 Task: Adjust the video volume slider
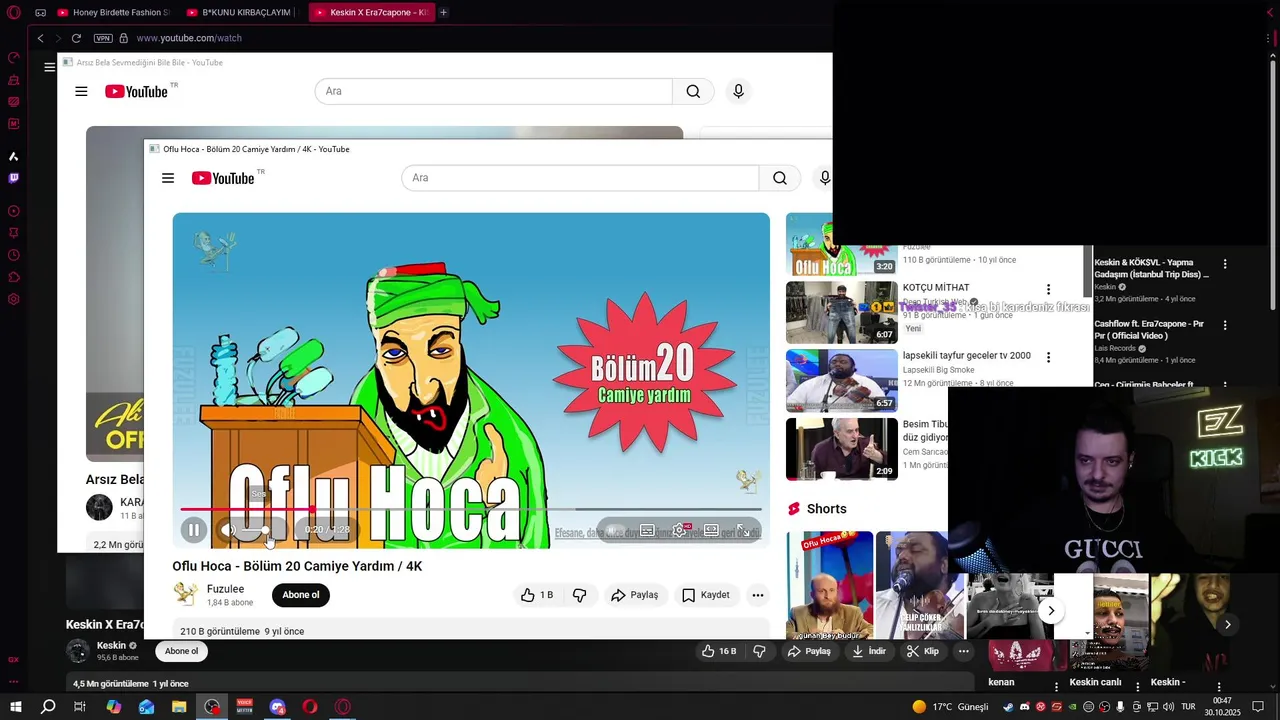255,530
